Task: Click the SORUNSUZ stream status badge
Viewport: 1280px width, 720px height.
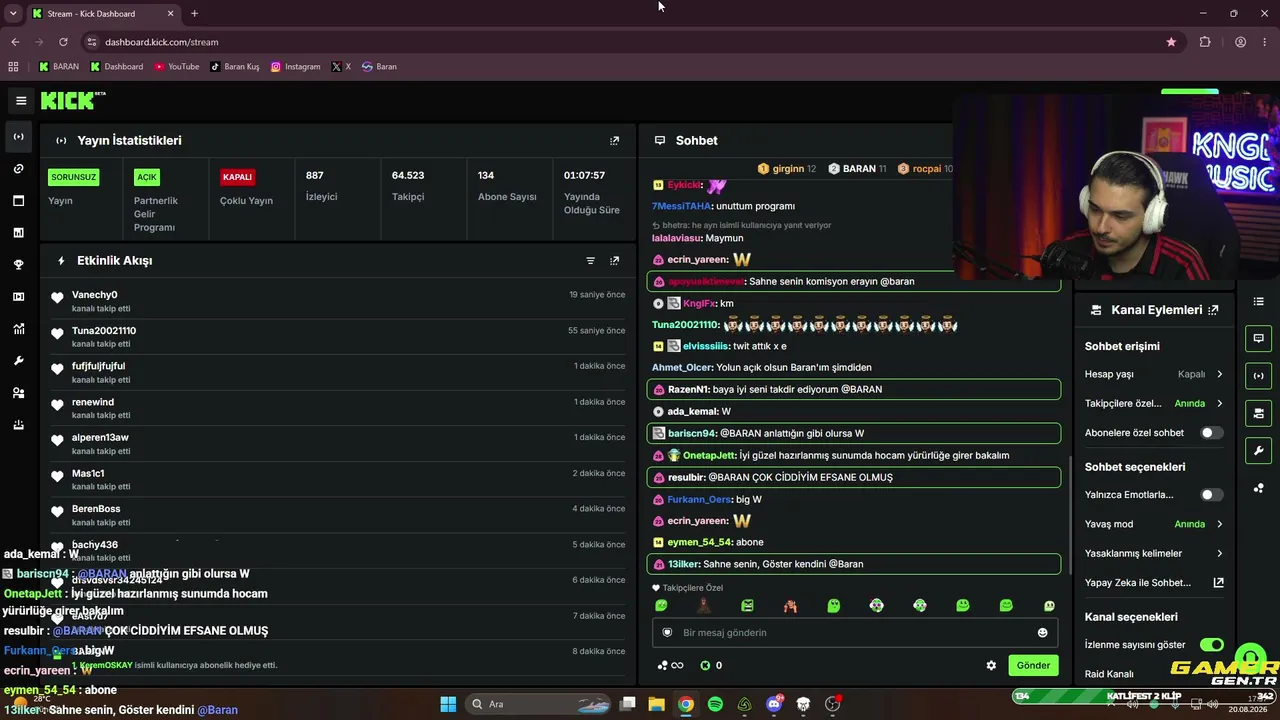Action: coord(73,178)
